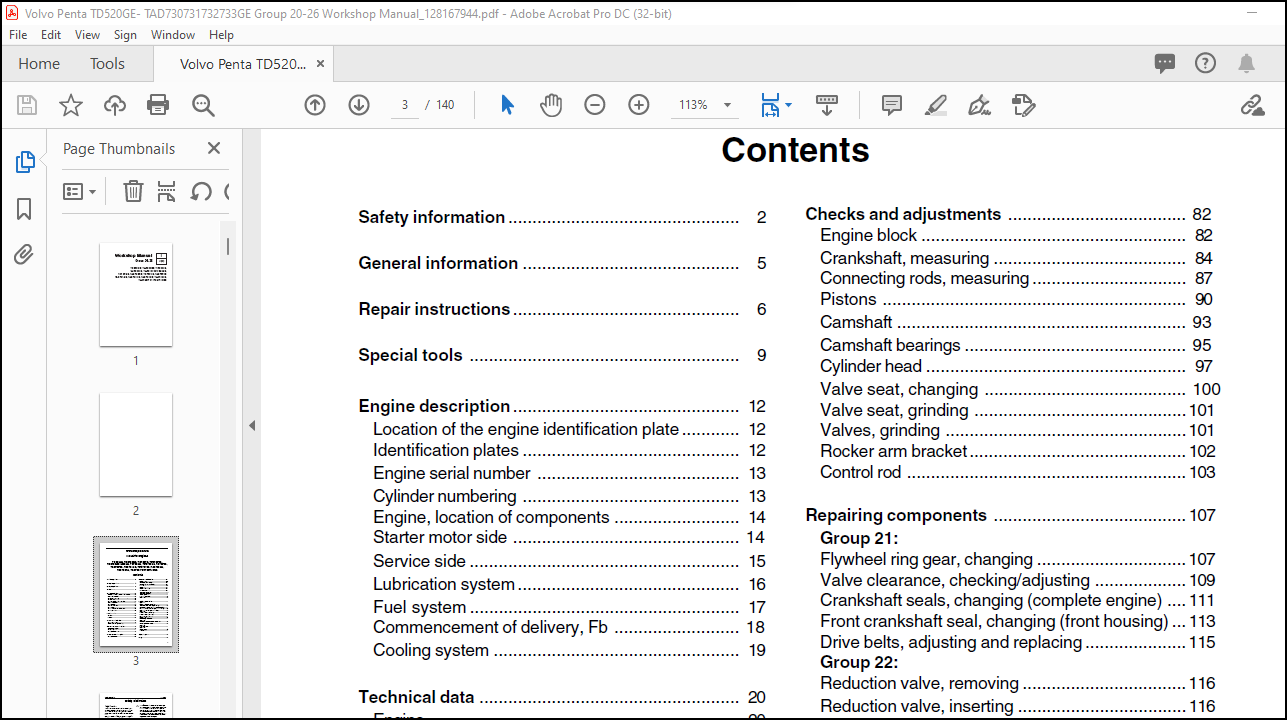Click the Repair instructions contents entry

pyautogui.click(x=562, y=309)
